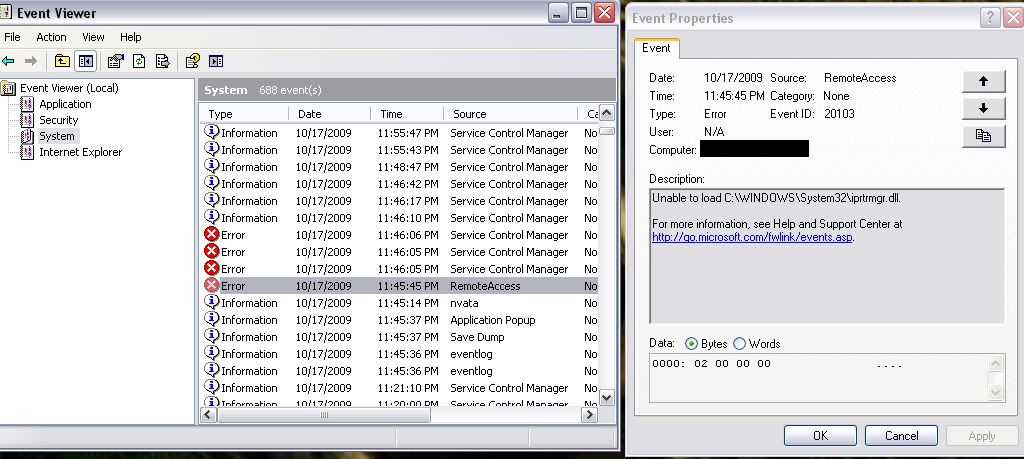
Task: Select the Application log icon in tree
Action: pyautogui.click(x=27, y=104)
